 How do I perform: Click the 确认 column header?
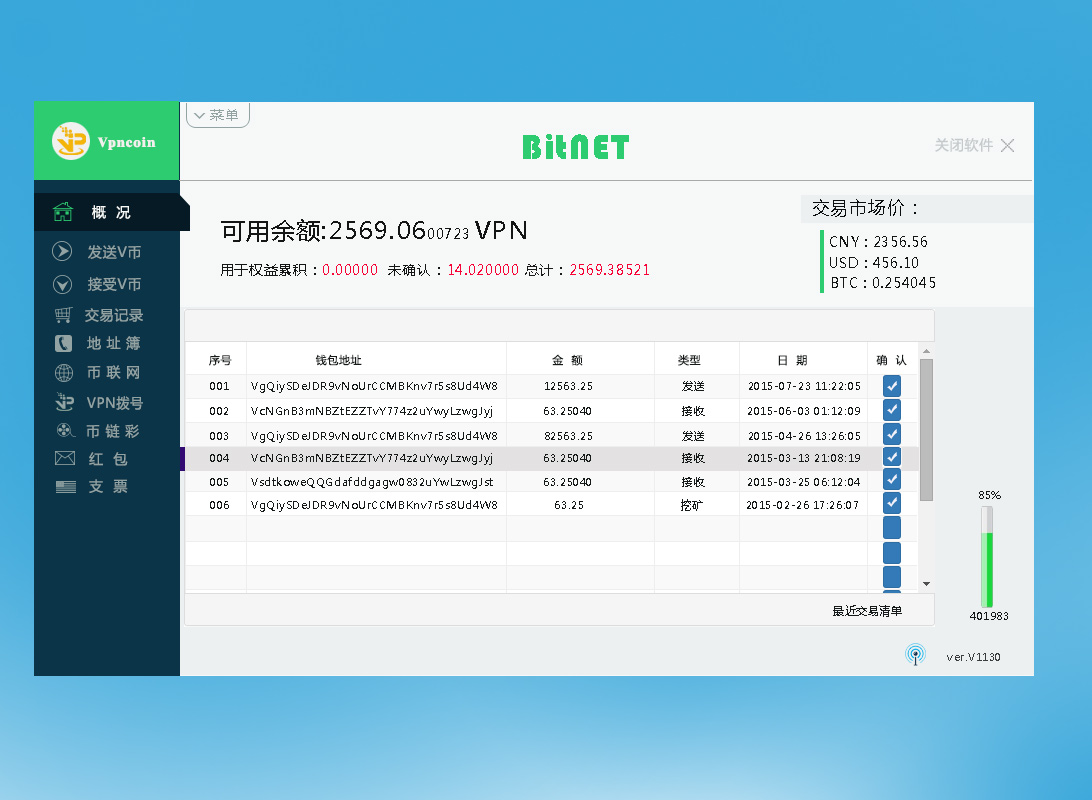pos(891,360)
